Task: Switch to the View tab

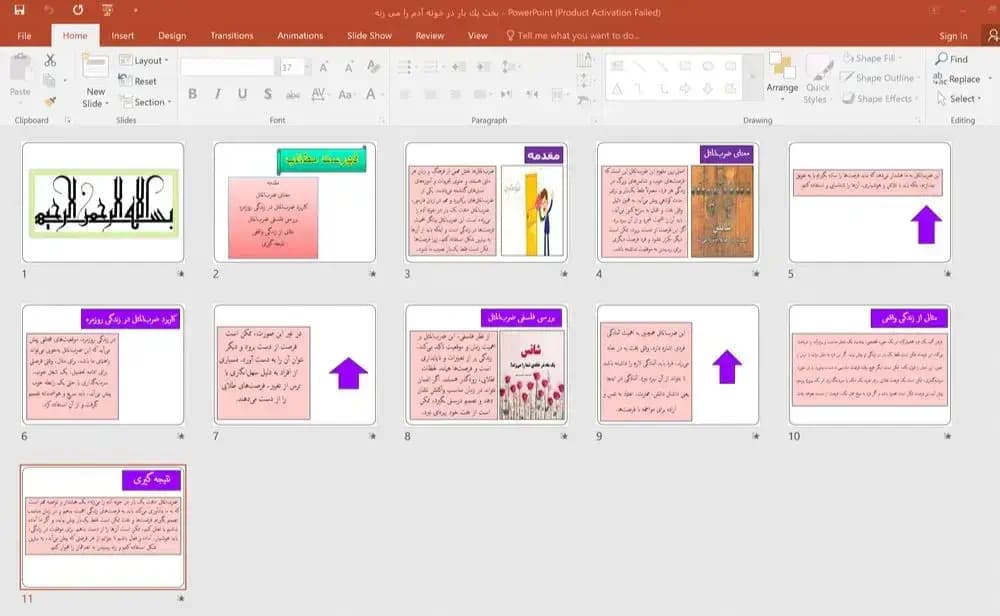Action: [478, 36]
